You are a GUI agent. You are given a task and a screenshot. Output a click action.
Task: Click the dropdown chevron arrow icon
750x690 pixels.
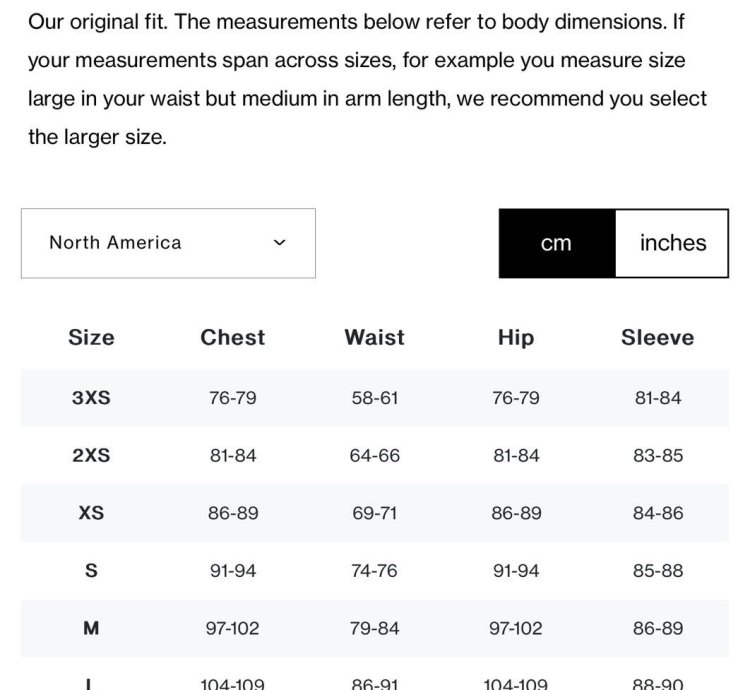(279, 242)
